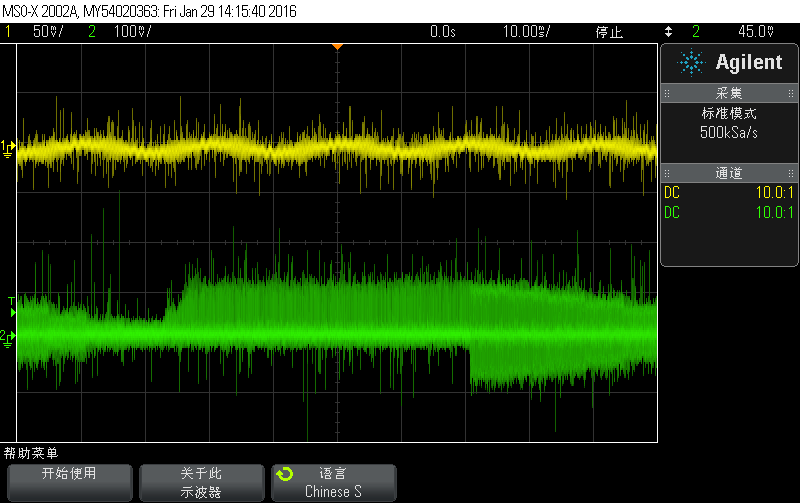Click the yellow 10.0:1 probe ratio
The width and height of the screenshot is (800, 503).
pos(774,193)
